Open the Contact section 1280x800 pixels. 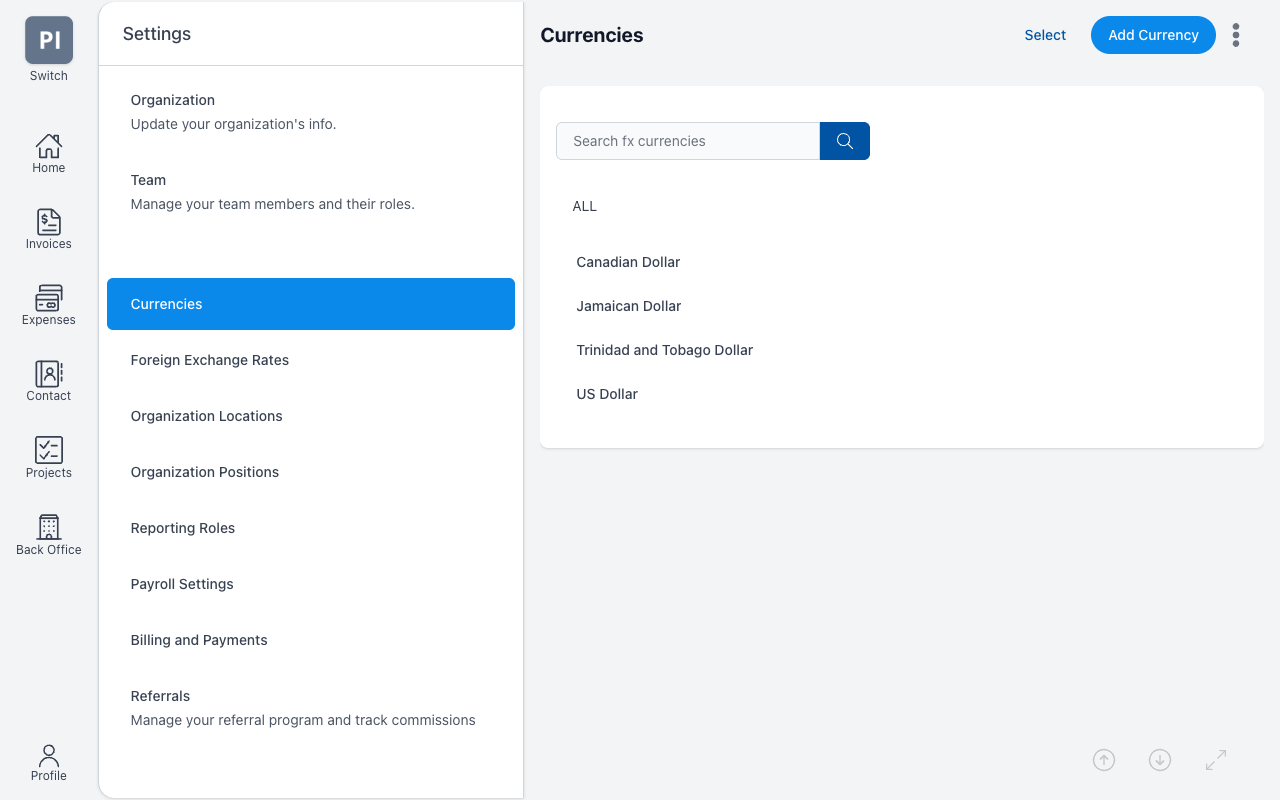pyautogui.click(x=48, y=380)
